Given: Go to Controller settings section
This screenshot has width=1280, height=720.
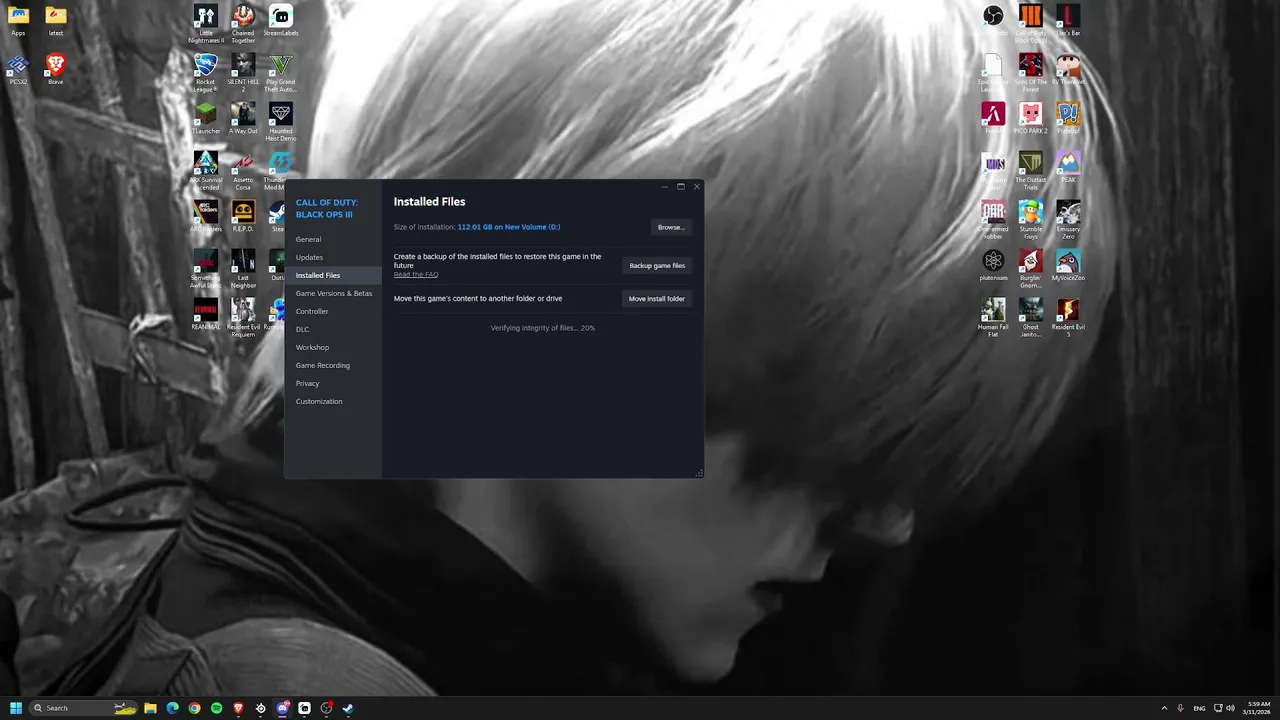Looking at the screenshot, I should tap(312, 311).
